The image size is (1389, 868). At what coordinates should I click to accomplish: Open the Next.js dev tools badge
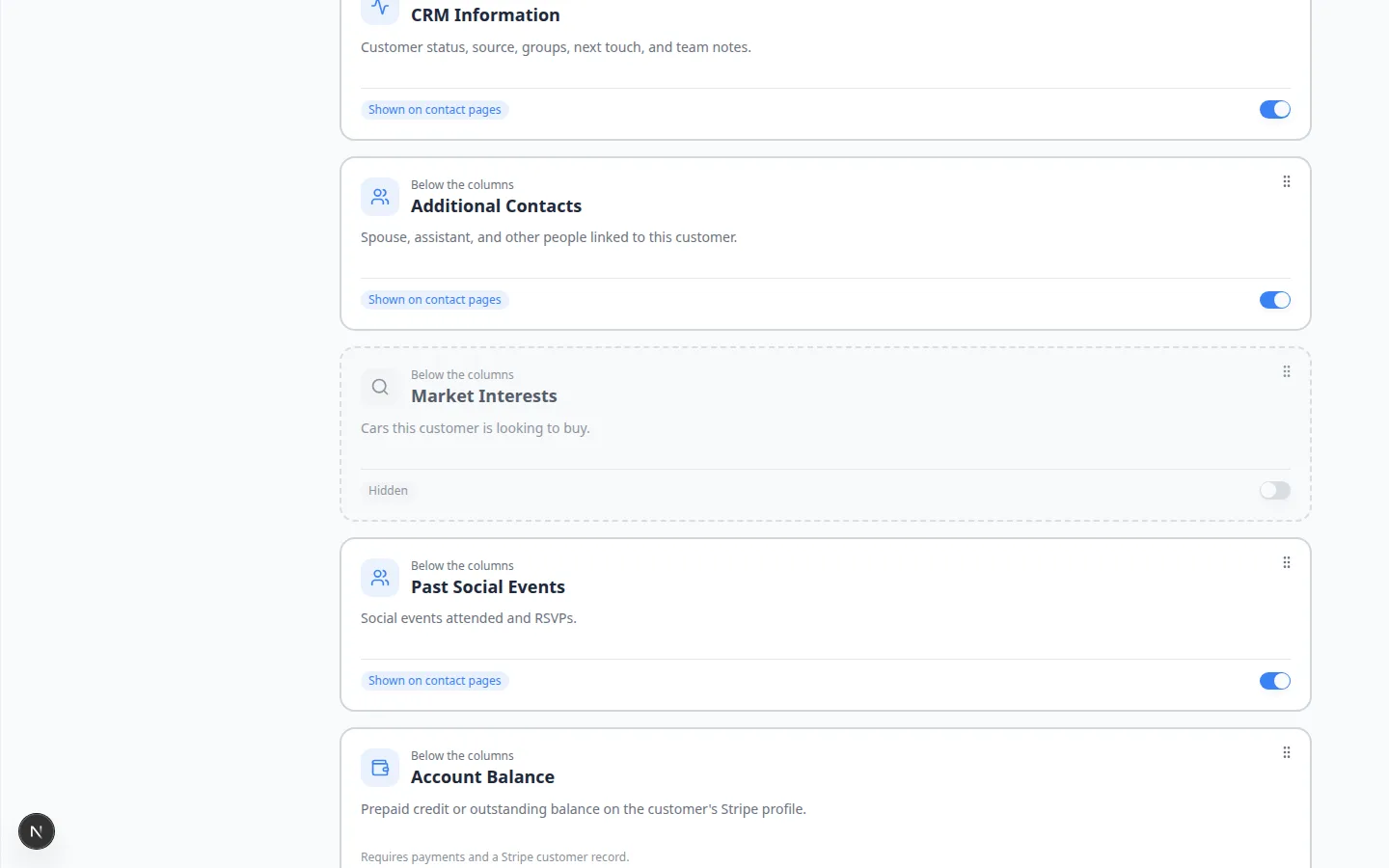(37, 831)
